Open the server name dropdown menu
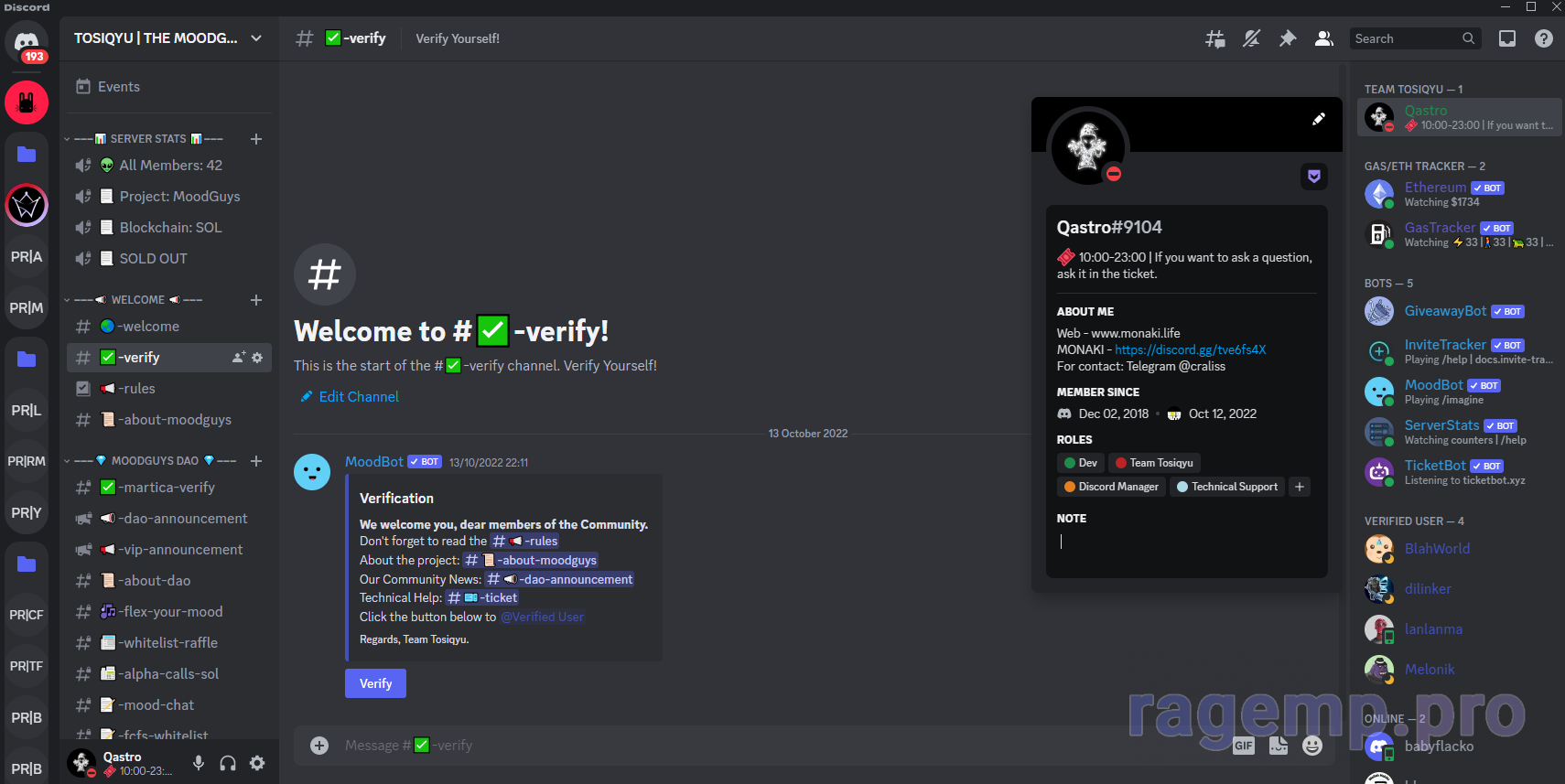Viewport: 1565px width, 784px height. (x=169, y=38)
